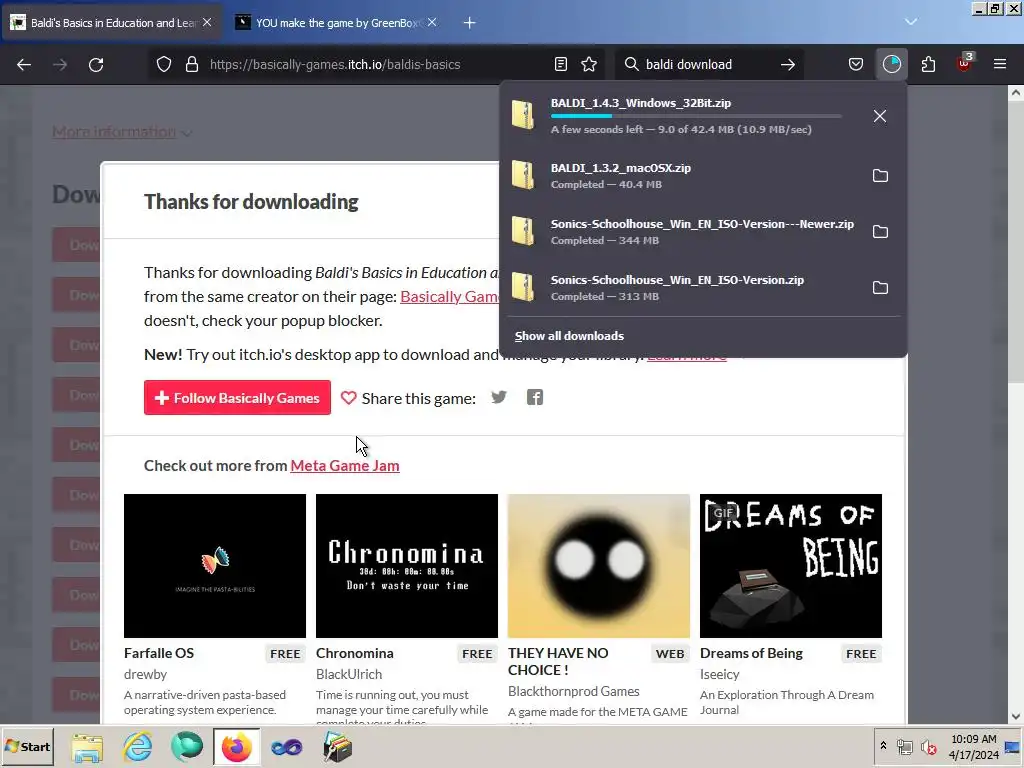Go back with the browser back arrow
Viewport: 1024px width, 768px height.
[24, 65]
